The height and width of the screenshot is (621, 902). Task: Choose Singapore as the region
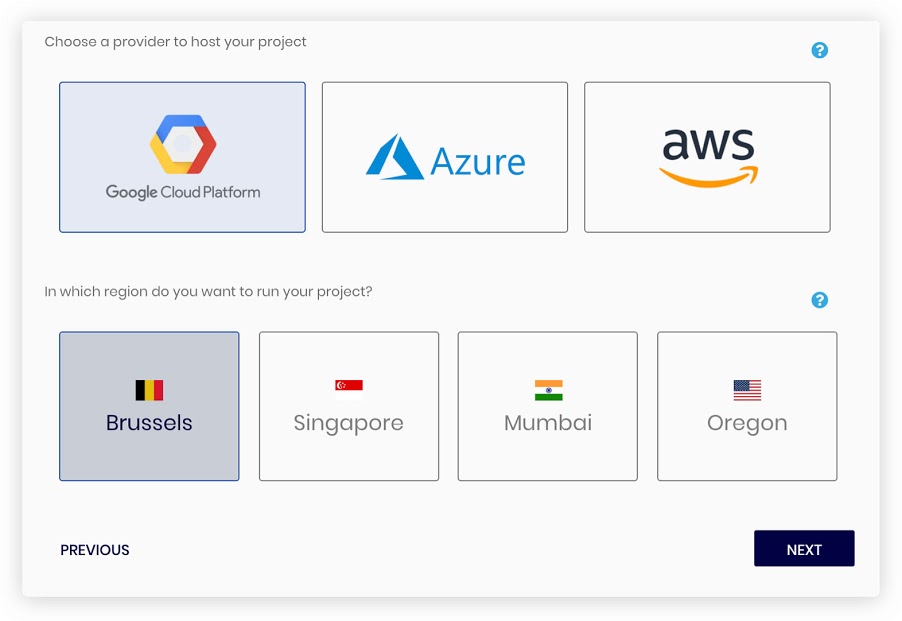(x=349, y=406)
